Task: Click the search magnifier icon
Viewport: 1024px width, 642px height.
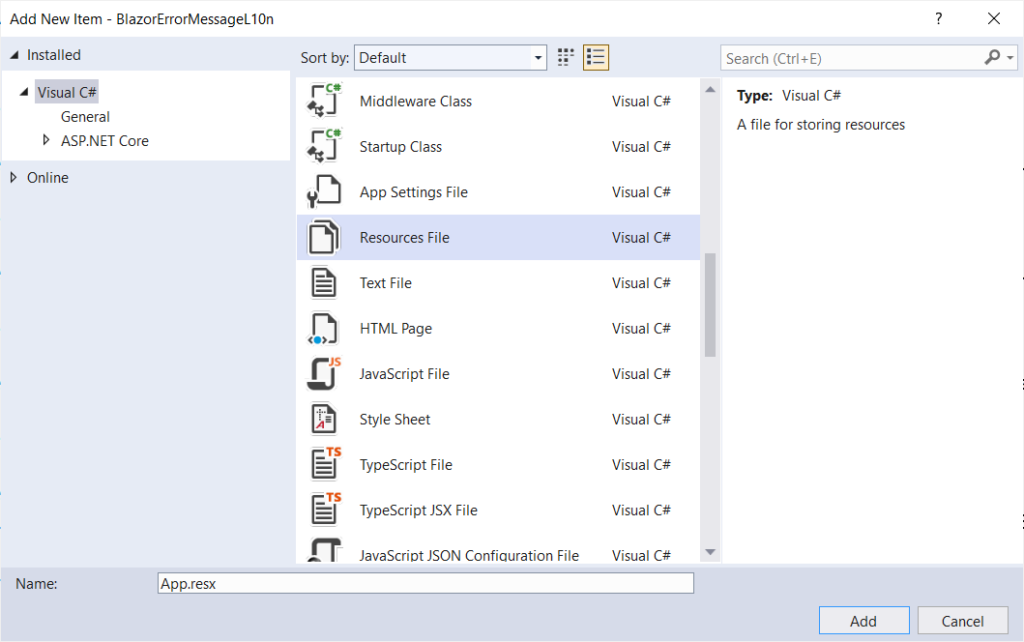Action: click(992, 57)
